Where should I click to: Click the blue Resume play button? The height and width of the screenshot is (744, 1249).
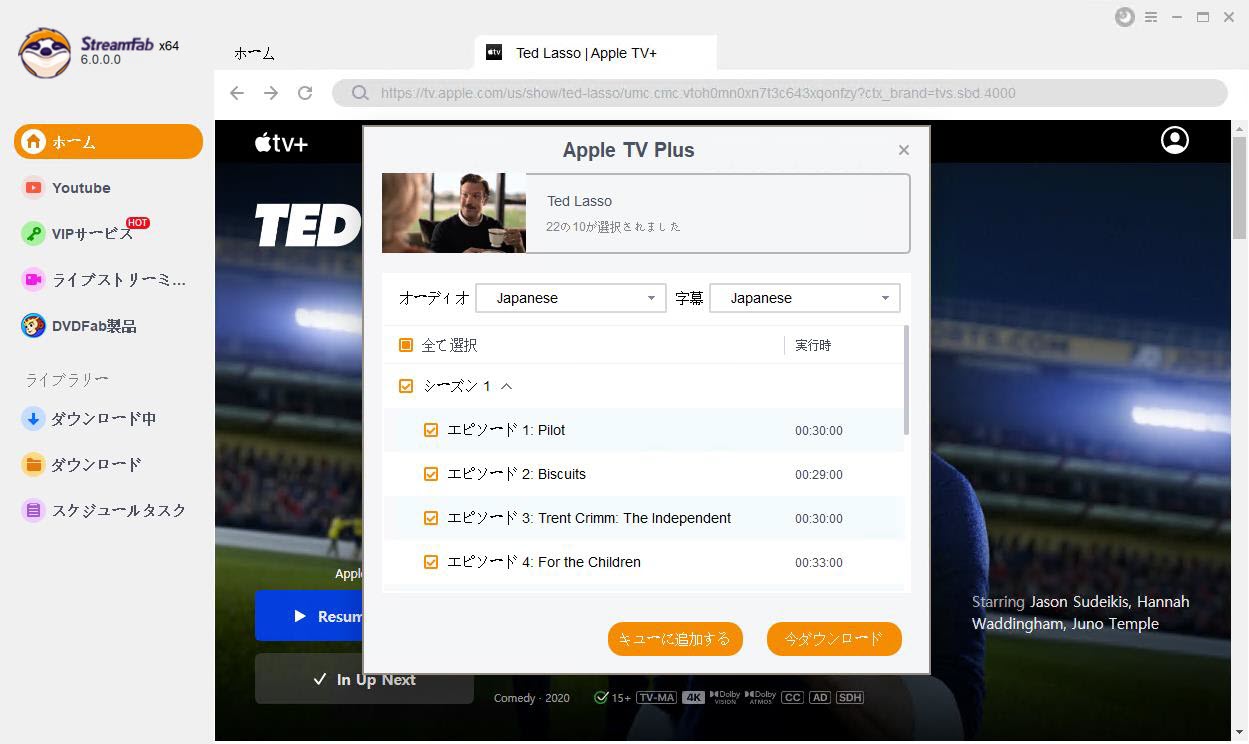(x=309, y=616)
